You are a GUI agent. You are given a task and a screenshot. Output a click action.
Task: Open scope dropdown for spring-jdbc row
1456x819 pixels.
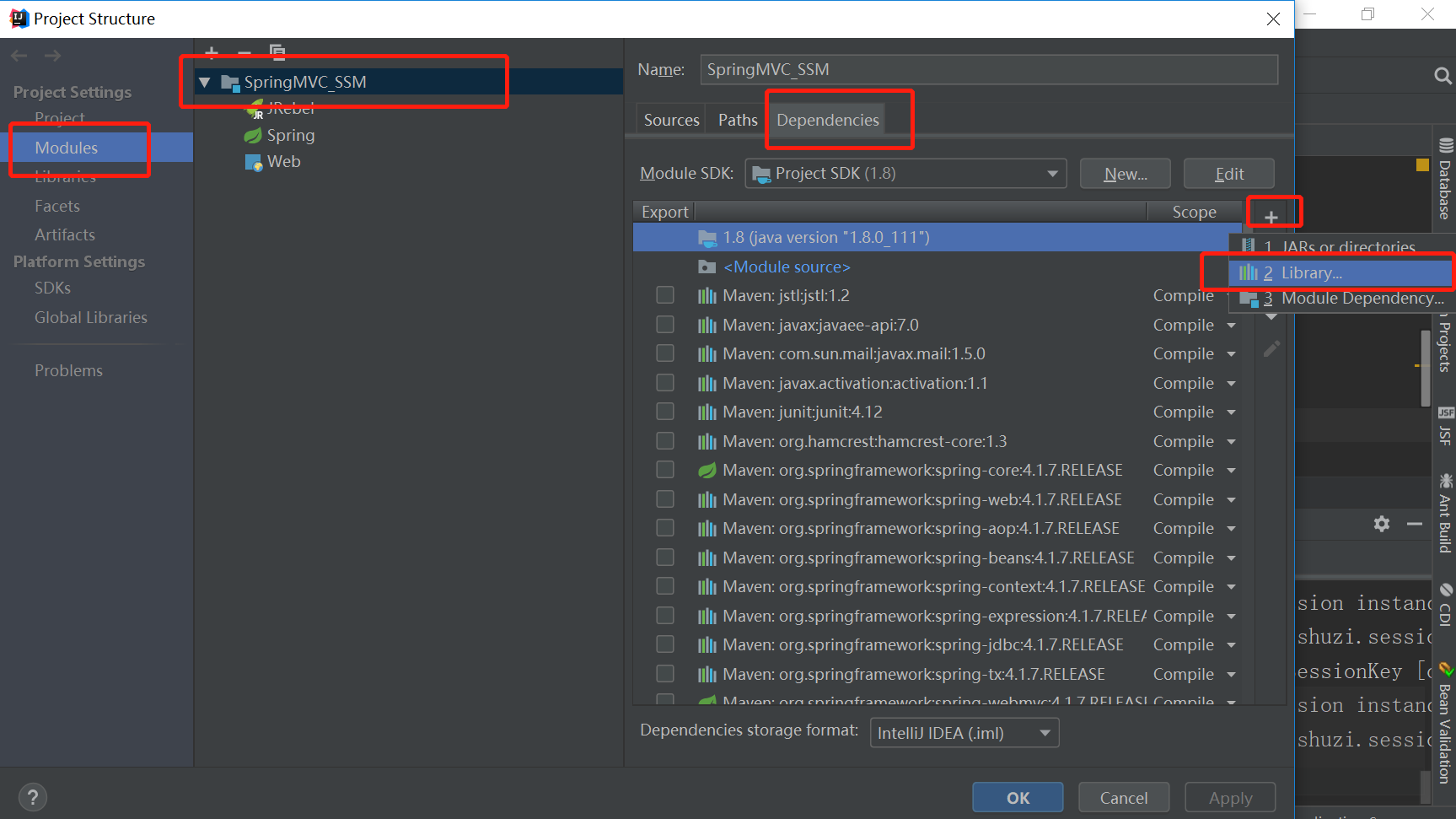(1231, 645)
